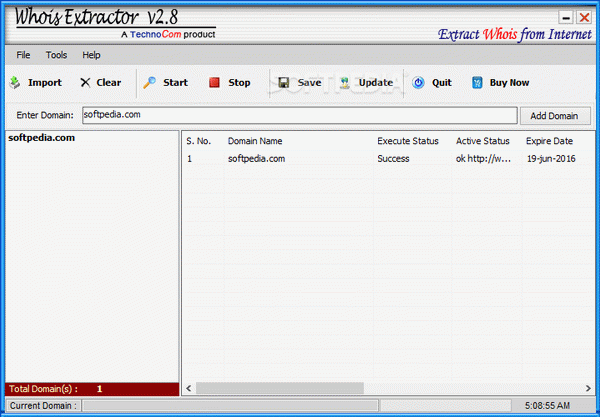Click the Add Domain button
Viewport: 600px width, 417px height.
(554, 116)
